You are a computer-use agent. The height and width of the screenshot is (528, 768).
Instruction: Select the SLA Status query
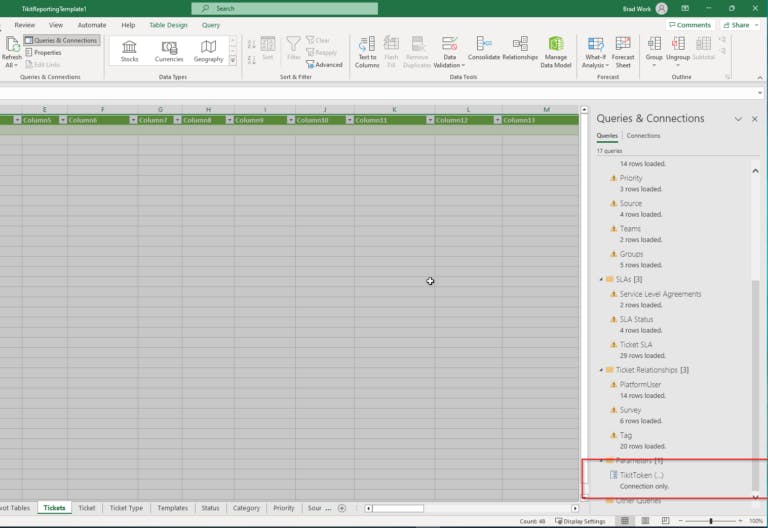(x=636, y=319)
